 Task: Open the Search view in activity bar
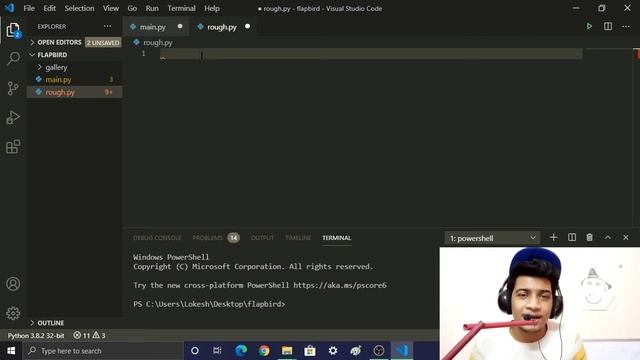click(x=13, y=58)
